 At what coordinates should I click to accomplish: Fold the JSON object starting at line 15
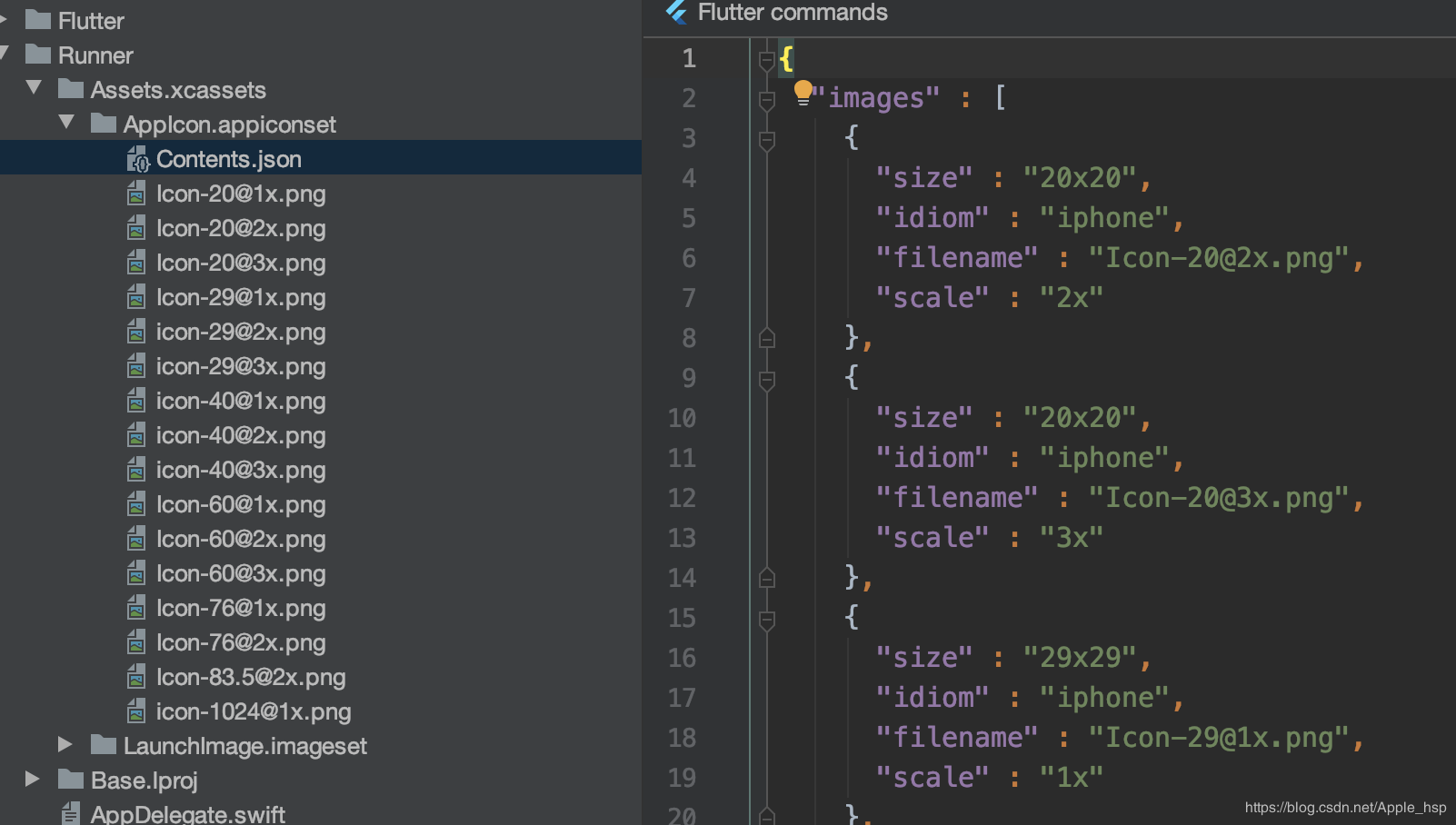pos(766,620)
